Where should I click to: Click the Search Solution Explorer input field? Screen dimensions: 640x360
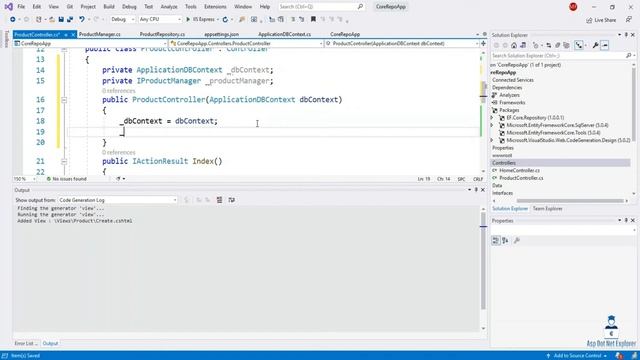pyautogui.click(x=558, y=56)
